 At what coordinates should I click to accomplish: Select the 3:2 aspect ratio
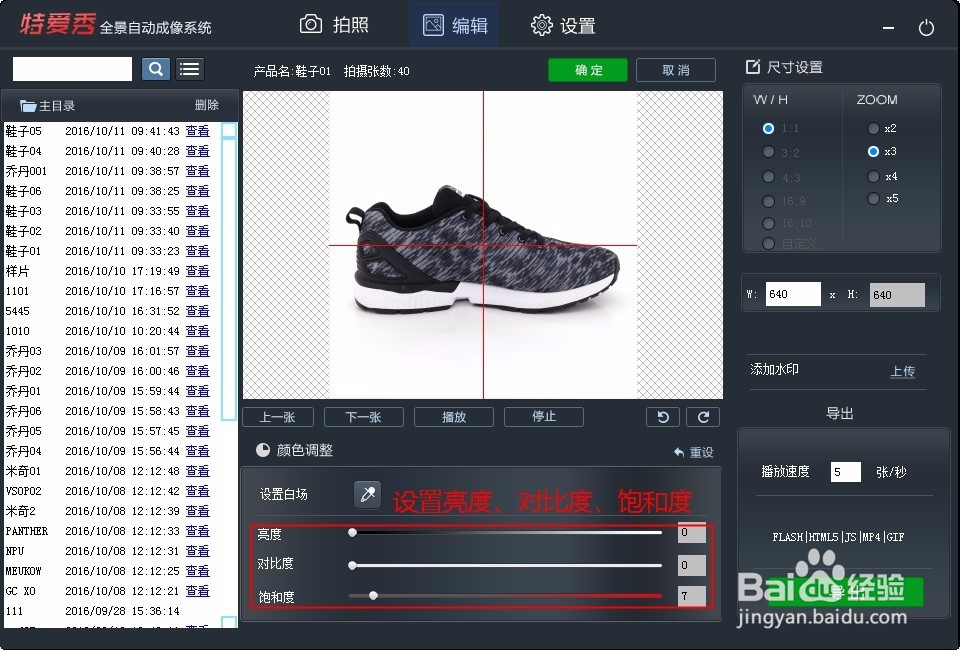pos(768,152)
